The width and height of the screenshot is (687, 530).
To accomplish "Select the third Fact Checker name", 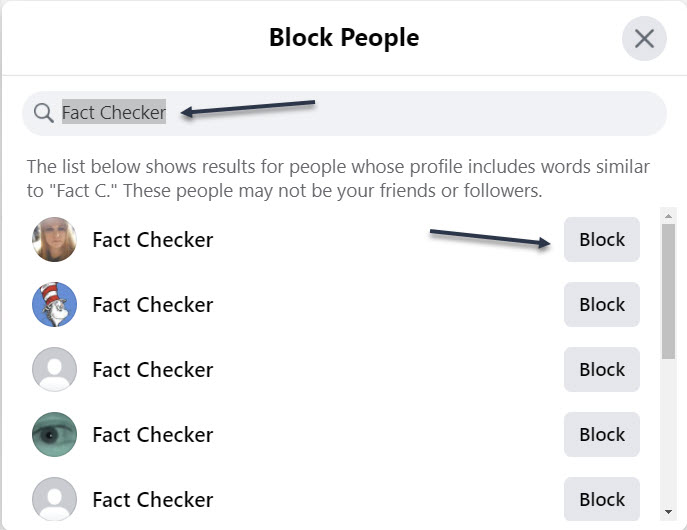I will click(152, 370).
